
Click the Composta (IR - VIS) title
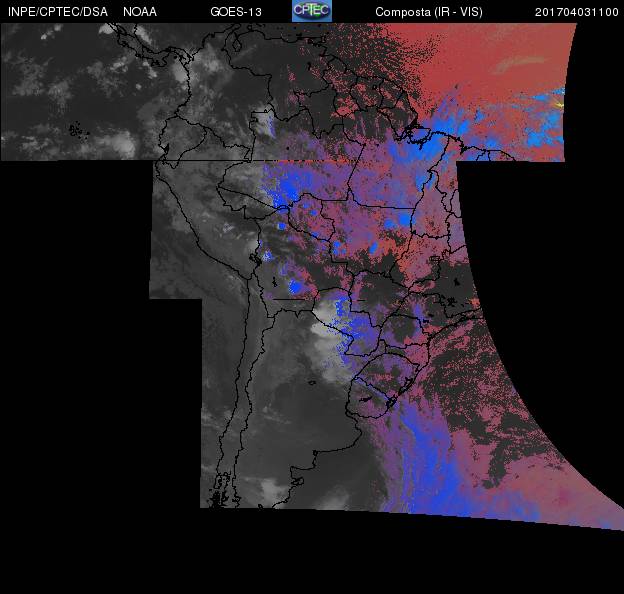click(429, 12)
